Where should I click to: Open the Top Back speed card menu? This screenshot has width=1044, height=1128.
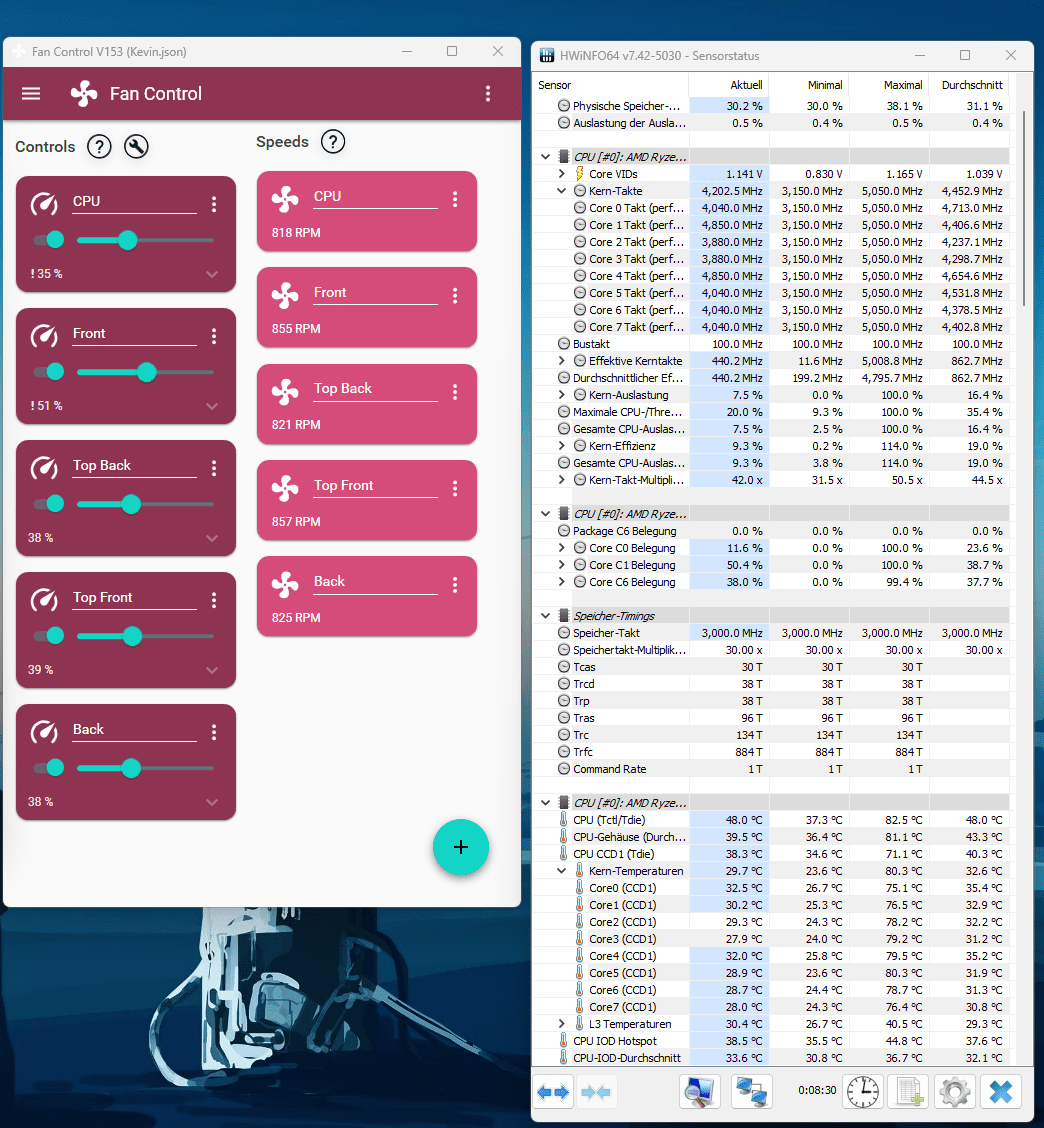pos(455,391)
